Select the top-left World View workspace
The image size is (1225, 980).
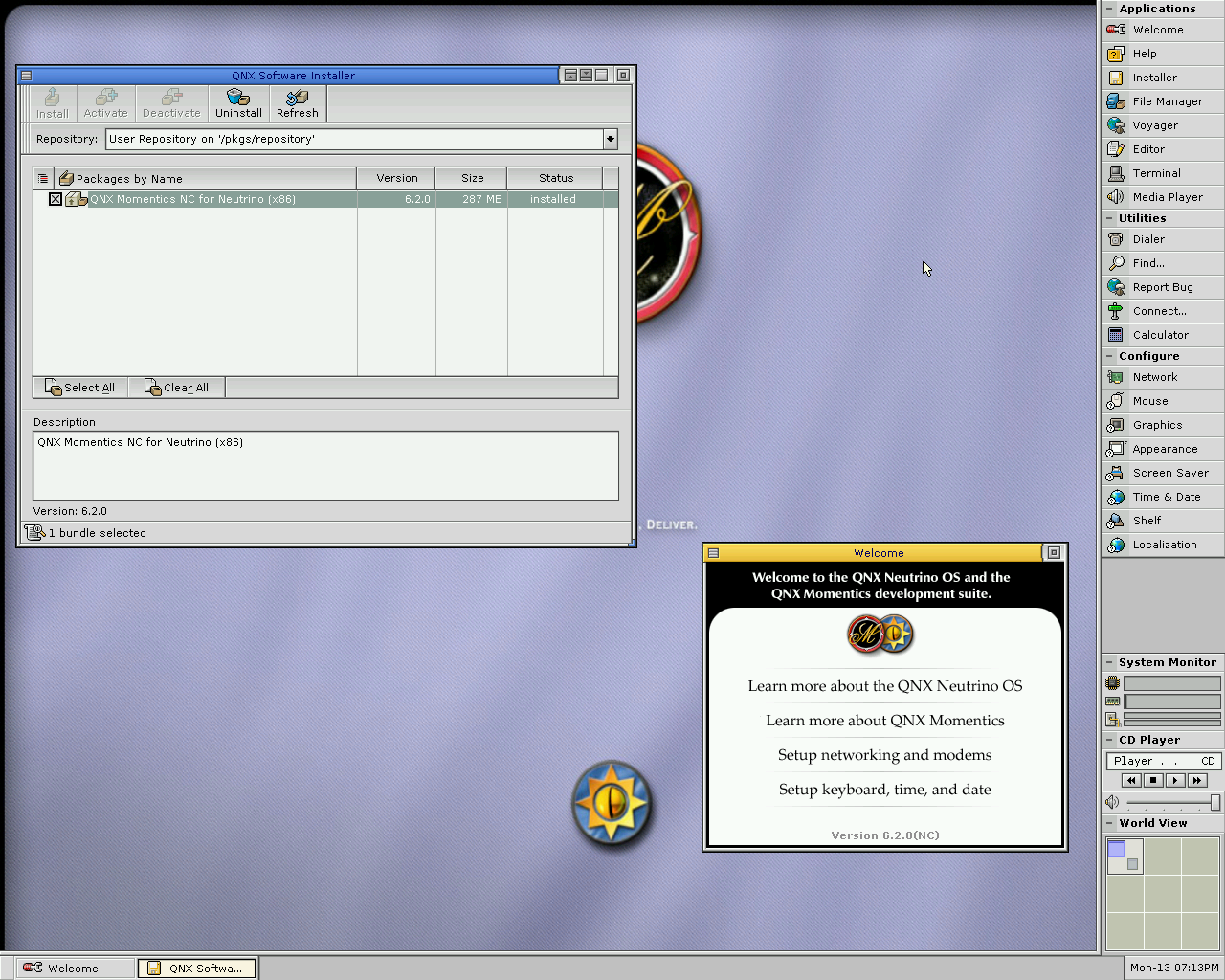tap(1125, 856)
